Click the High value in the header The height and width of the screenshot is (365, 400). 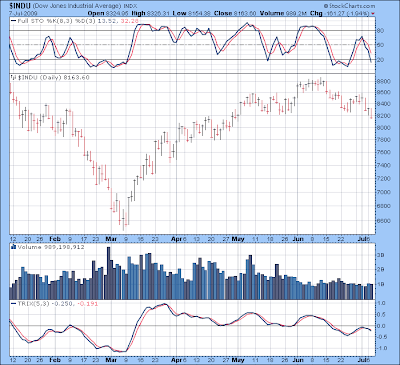(158, 13)
